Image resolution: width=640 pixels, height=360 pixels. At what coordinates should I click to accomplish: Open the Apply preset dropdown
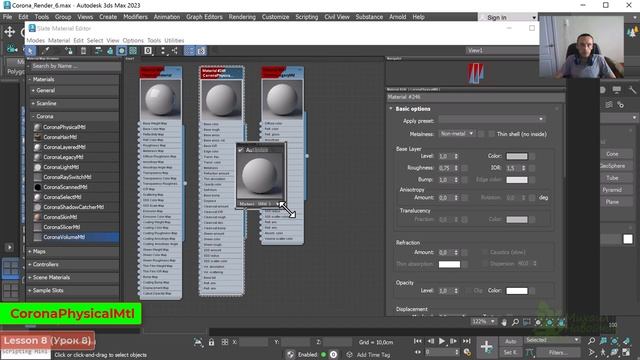click(x=492, y=119)
